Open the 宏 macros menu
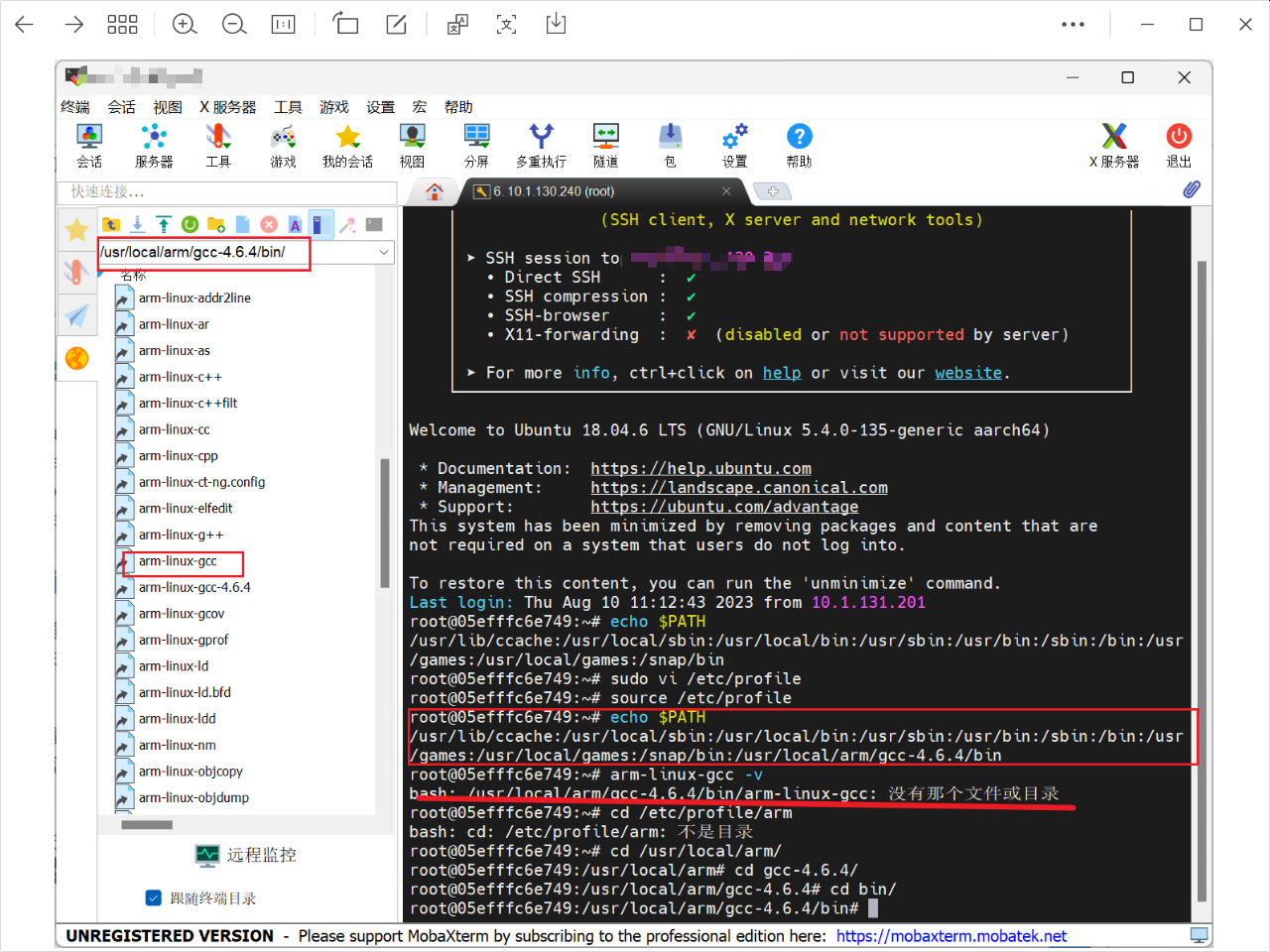1270x952 pixels. click(x=420, y=107)
